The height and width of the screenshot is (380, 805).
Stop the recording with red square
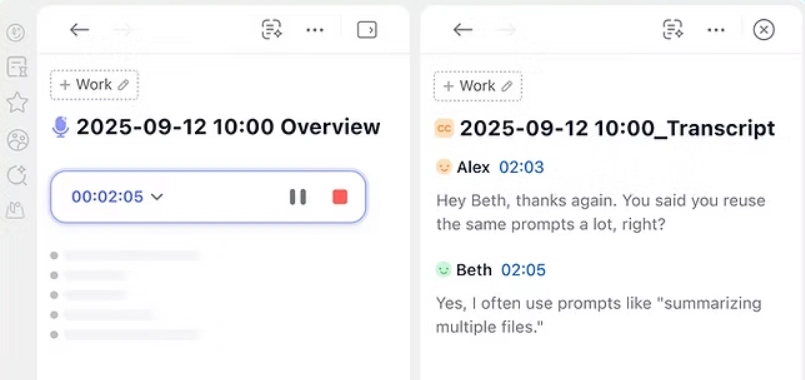340,197
